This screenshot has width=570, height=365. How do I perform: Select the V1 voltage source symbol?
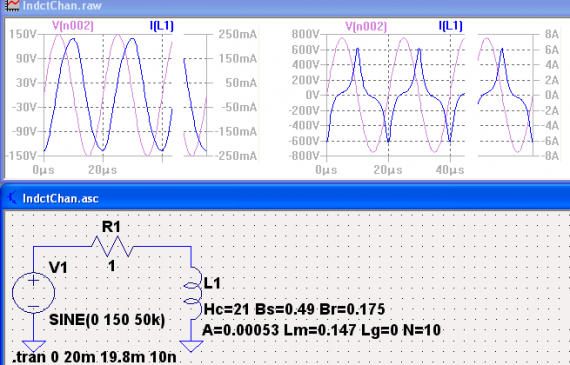point(33,293)
